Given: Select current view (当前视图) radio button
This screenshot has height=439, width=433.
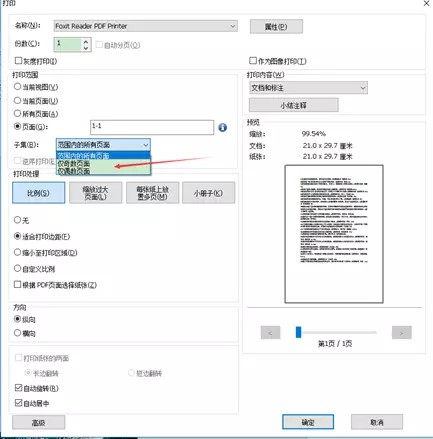Looking at the screenshot, I should tap(17, 87).
